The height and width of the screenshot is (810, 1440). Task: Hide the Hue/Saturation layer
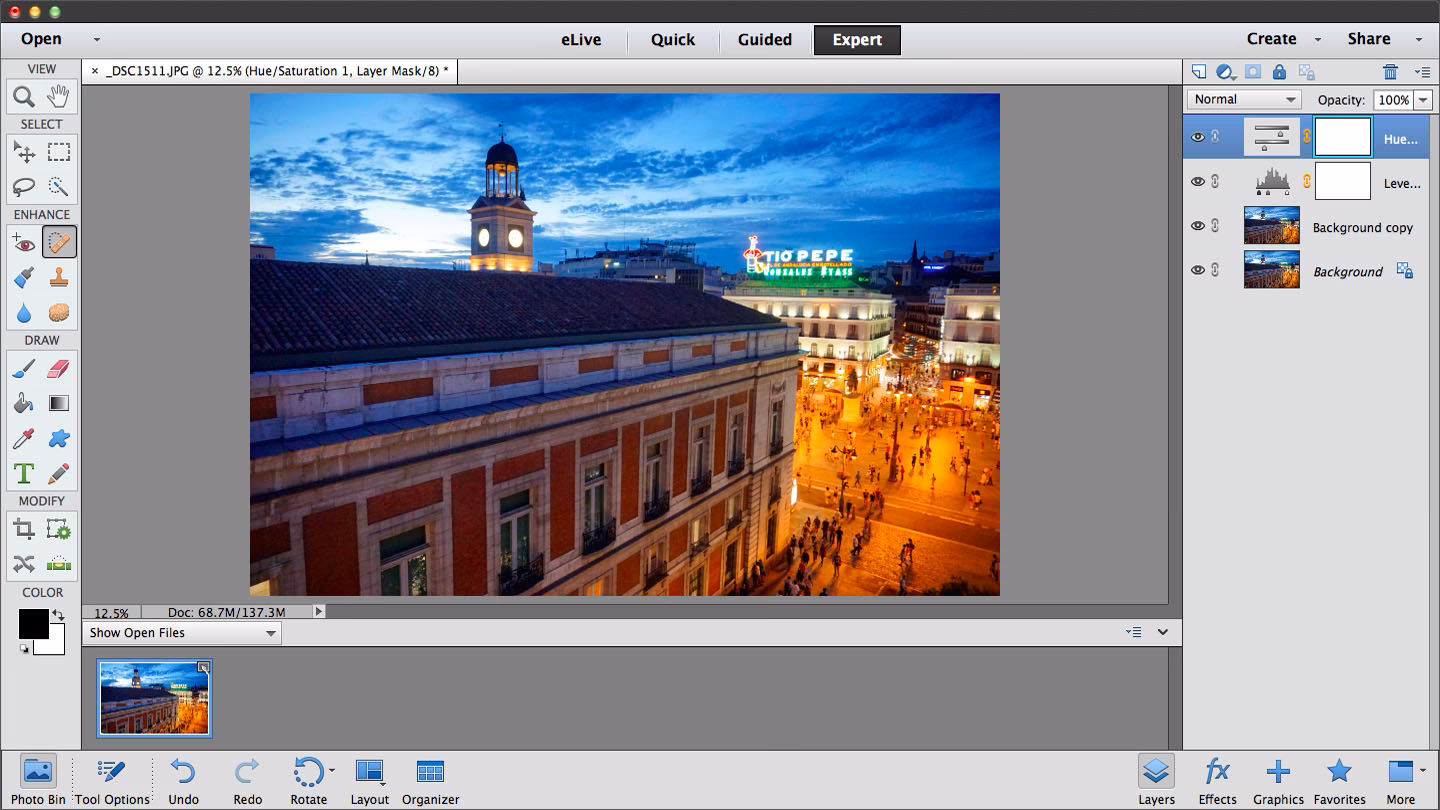coord(1197,137)
